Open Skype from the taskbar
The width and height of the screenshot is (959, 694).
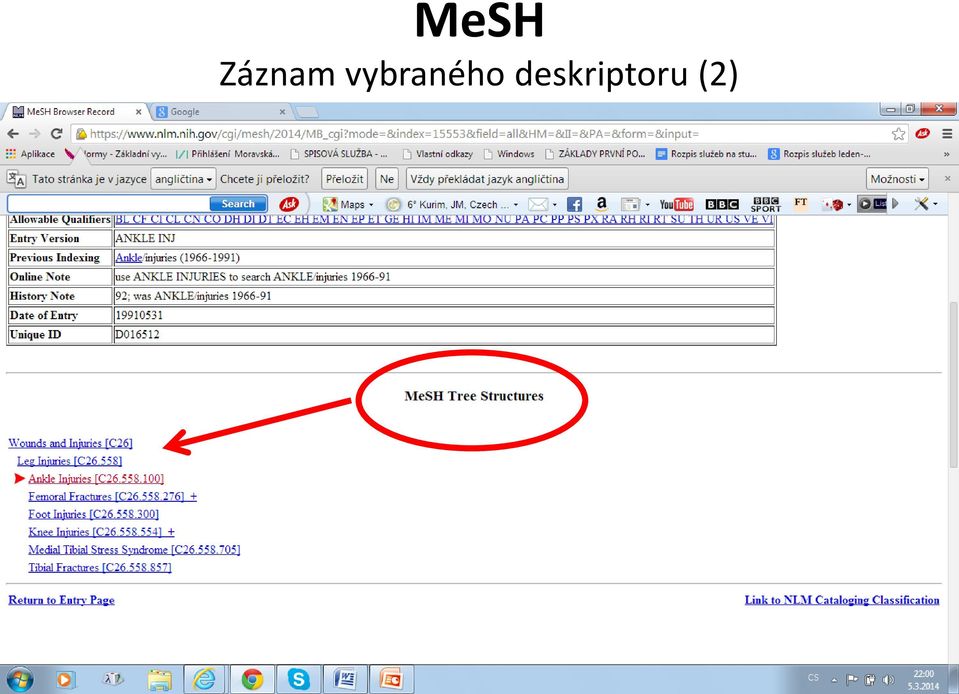pos(299,679)
